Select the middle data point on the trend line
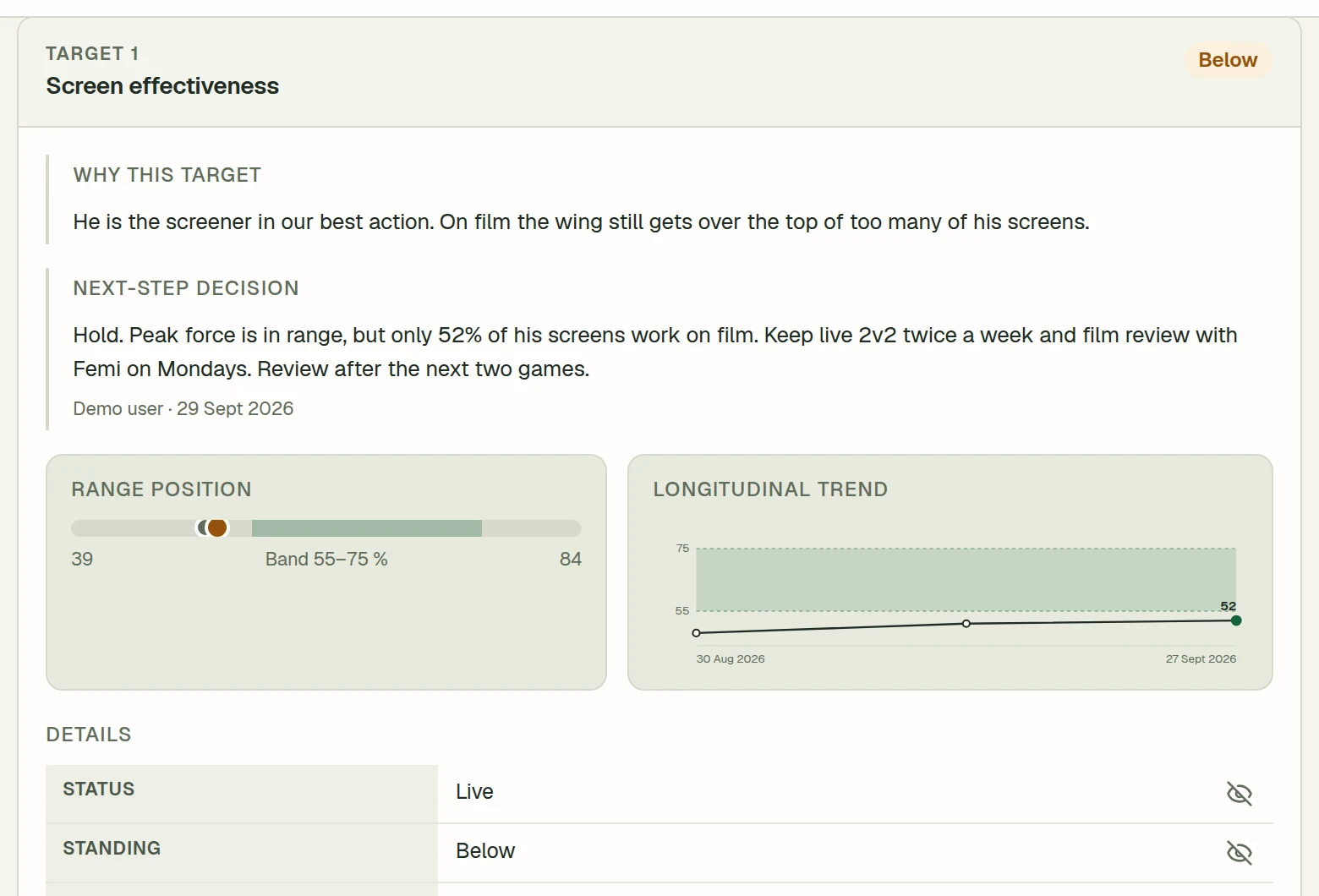1319x896 pixels. click(x=966, y=624)
